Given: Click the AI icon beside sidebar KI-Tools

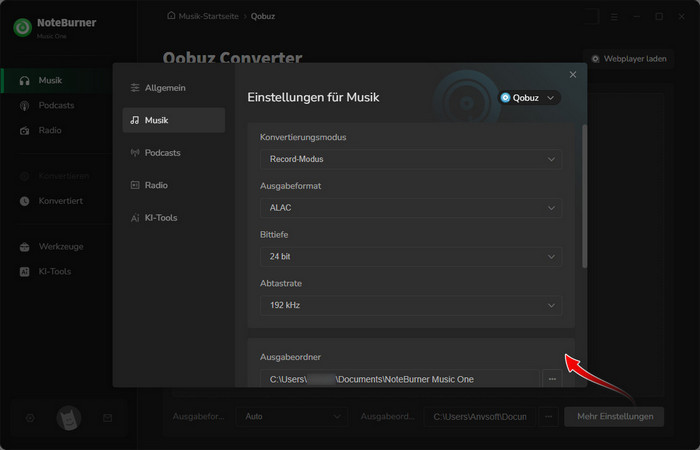Looking at the screenshot, I should (x=25, y=272).
